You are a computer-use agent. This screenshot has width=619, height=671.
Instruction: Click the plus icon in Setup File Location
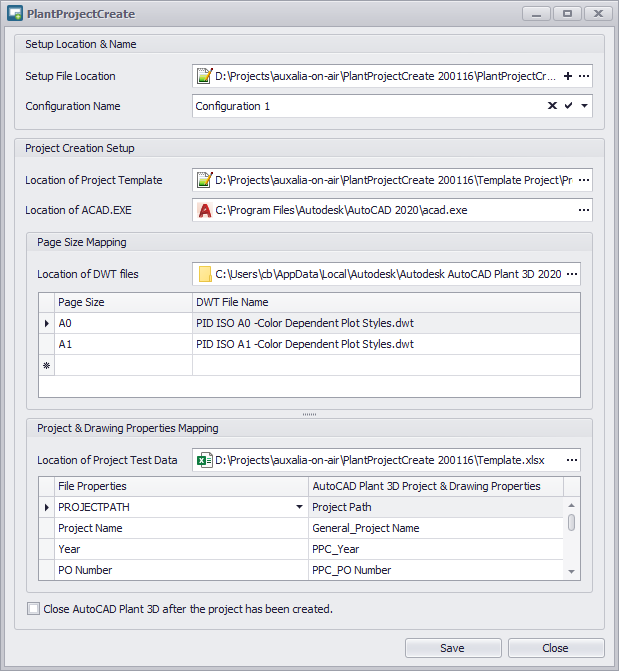(x=568, y=76)
